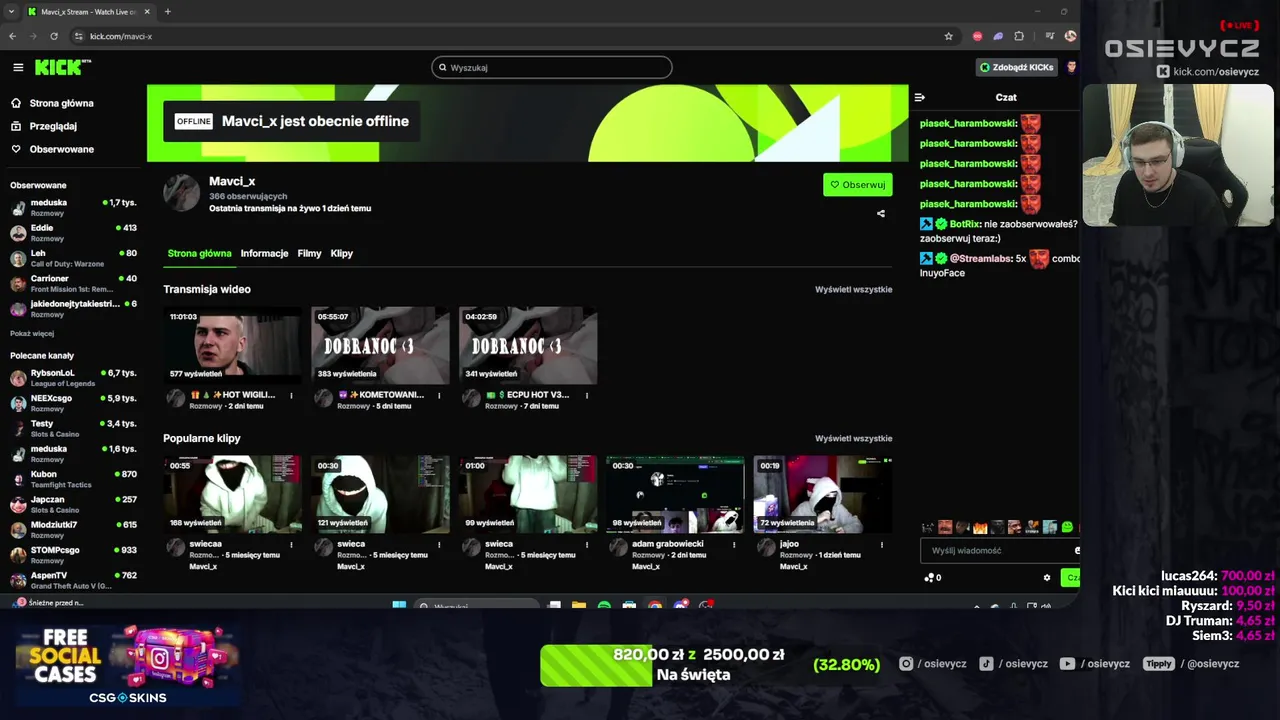This screenshot has height=720, width=1280.
Task: Select the Strona główna channel tab
Action: pos(199,253)
